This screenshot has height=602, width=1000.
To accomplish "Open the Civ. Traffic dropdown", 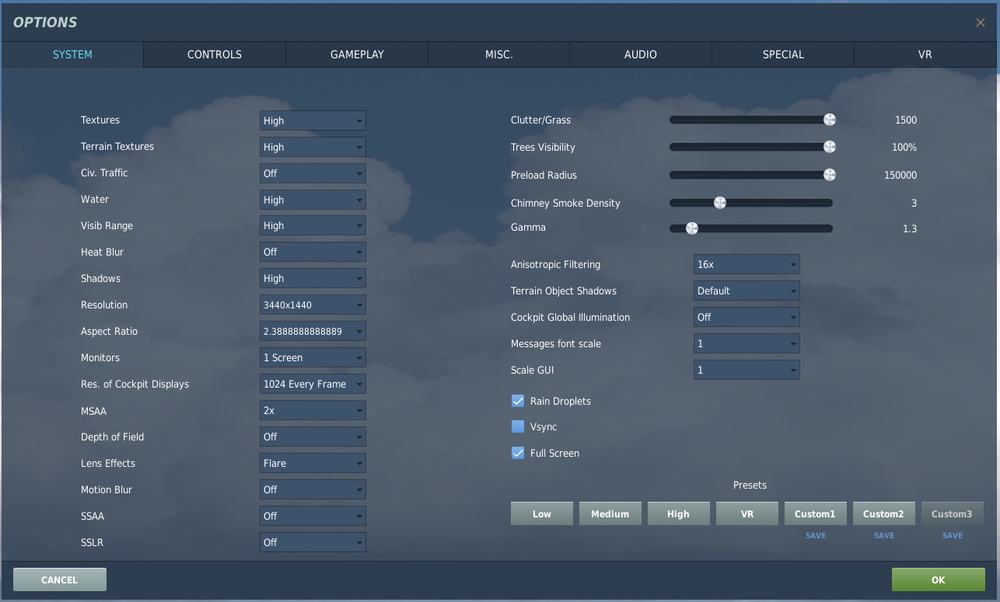I will pyautogui.click(x=312, y=172).
